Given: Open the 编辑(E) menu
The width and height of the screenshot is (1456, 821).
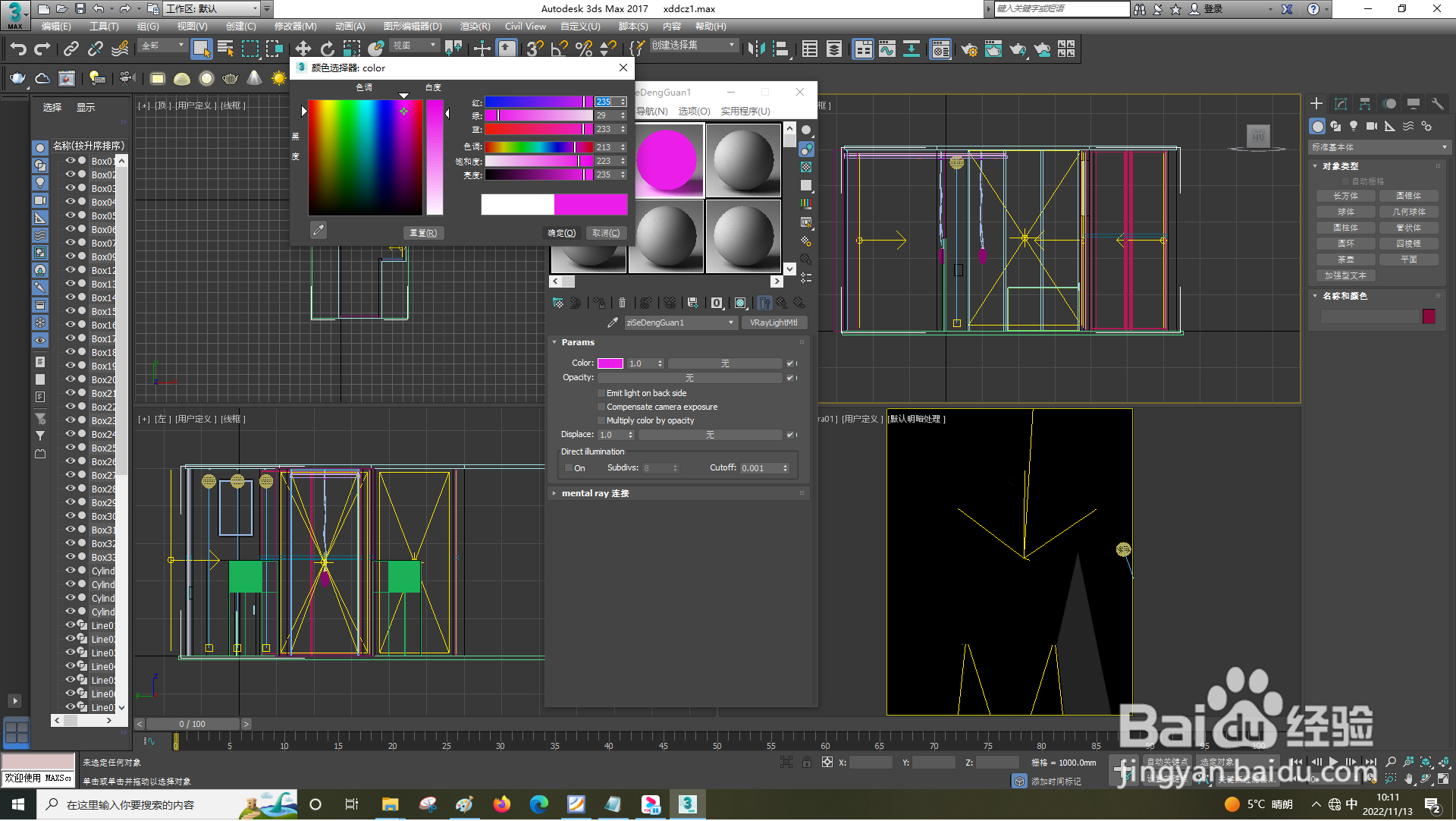Looking at the screenshot, I should (x=56, y=27).
